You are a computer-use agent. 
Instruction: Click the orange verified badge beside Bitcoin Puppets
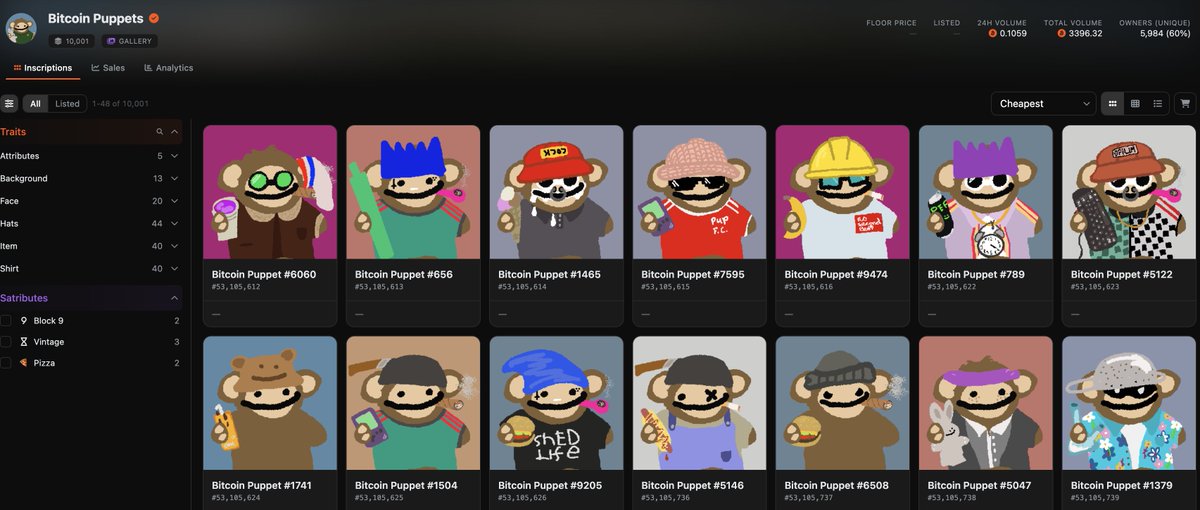pos(154,19)
